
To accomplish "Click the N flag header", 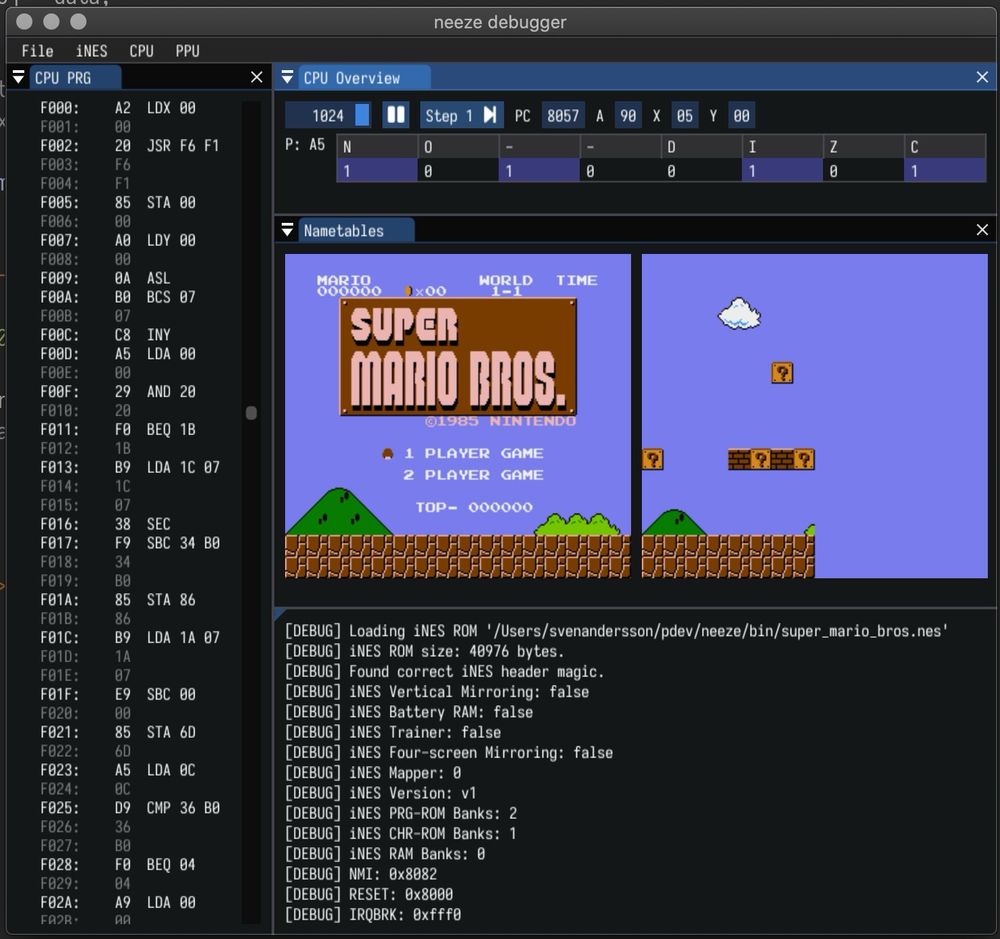I will [x=377, y=147].
